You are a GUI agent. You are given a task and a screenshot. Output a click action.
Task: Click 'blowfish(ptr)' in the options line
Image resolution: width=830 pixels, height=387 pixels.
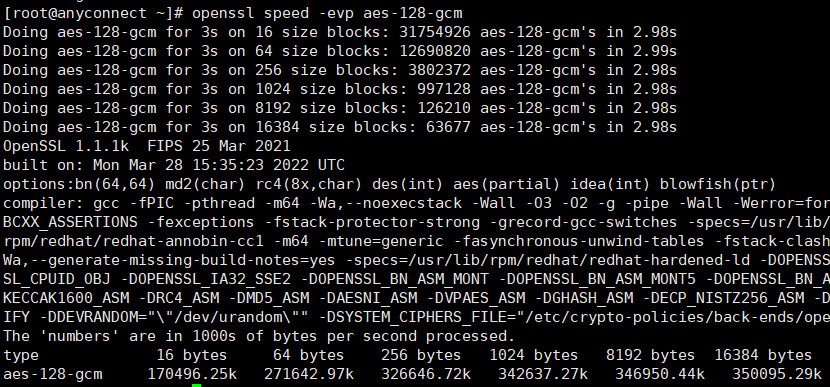(718, 184)
